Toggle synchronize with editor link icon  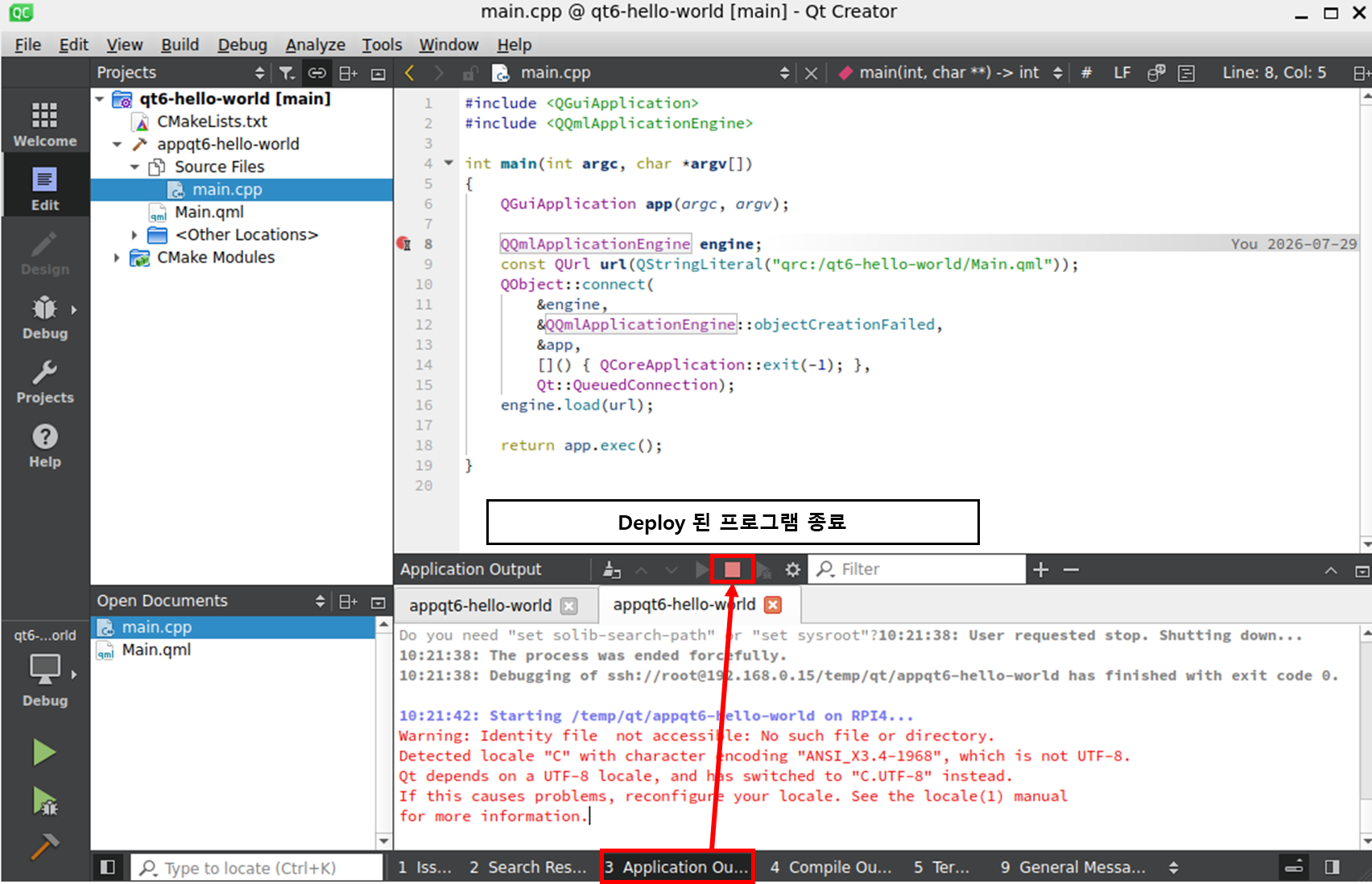pos(317,73)
